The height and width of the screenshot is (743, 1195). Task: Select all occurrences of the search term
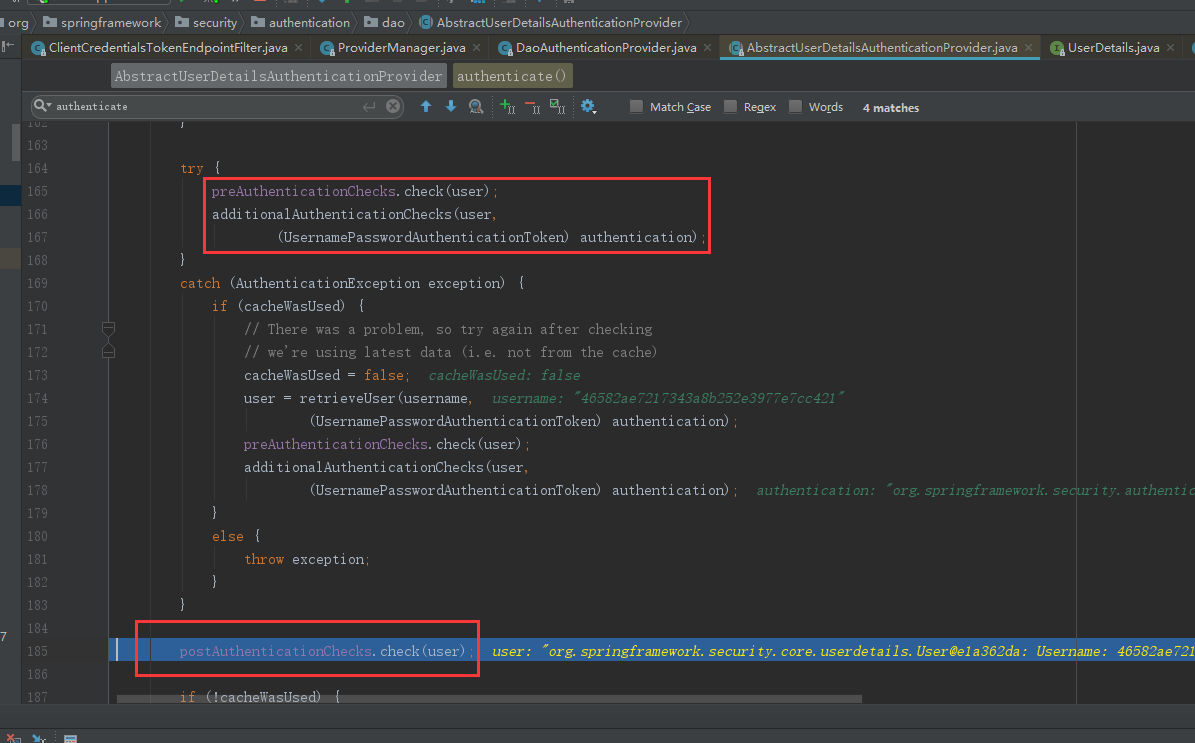pyautogui.click(x=557, y=107)
